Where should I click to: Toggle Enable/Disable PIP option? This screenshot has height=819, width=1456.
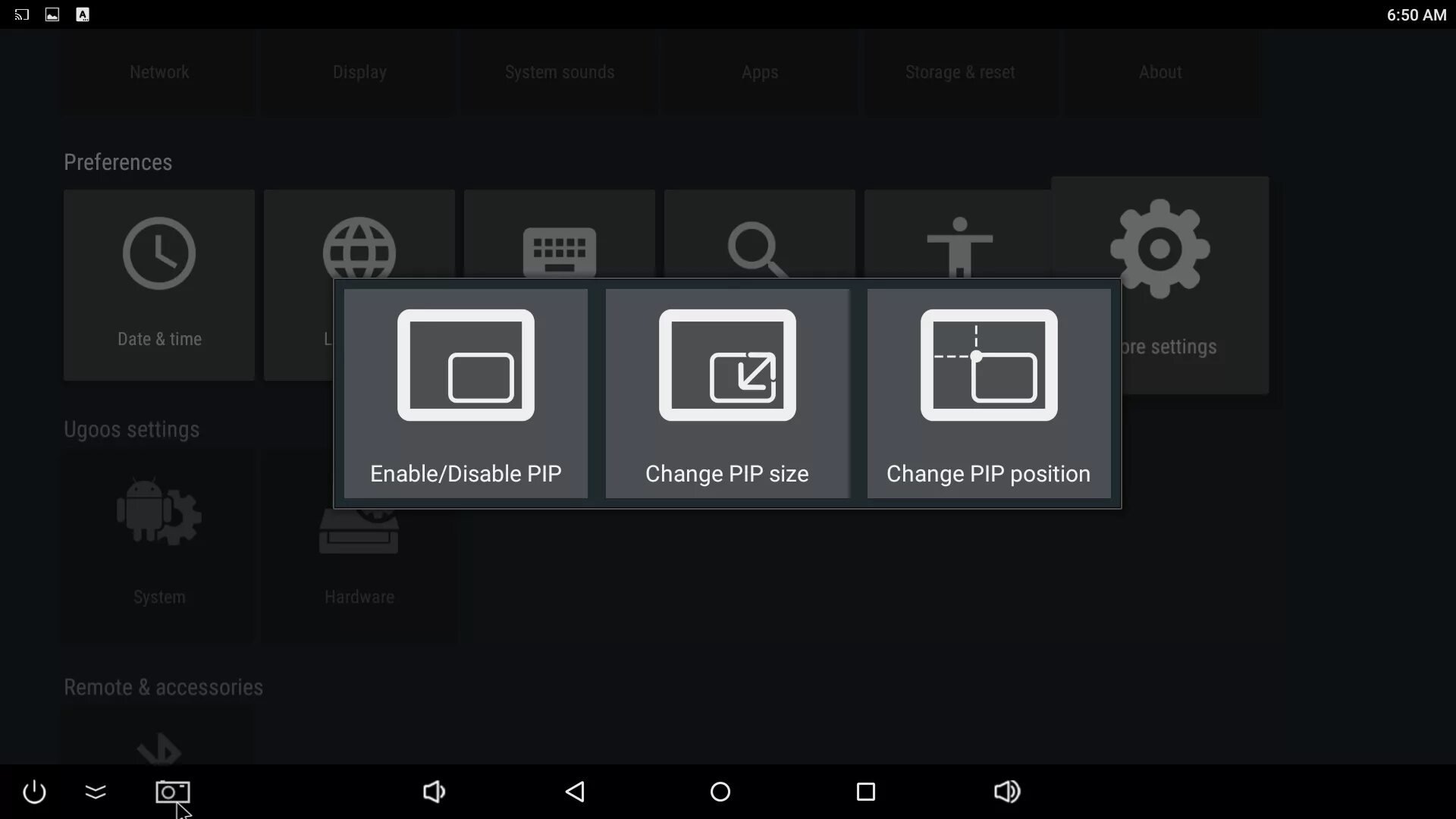[466, 393]
